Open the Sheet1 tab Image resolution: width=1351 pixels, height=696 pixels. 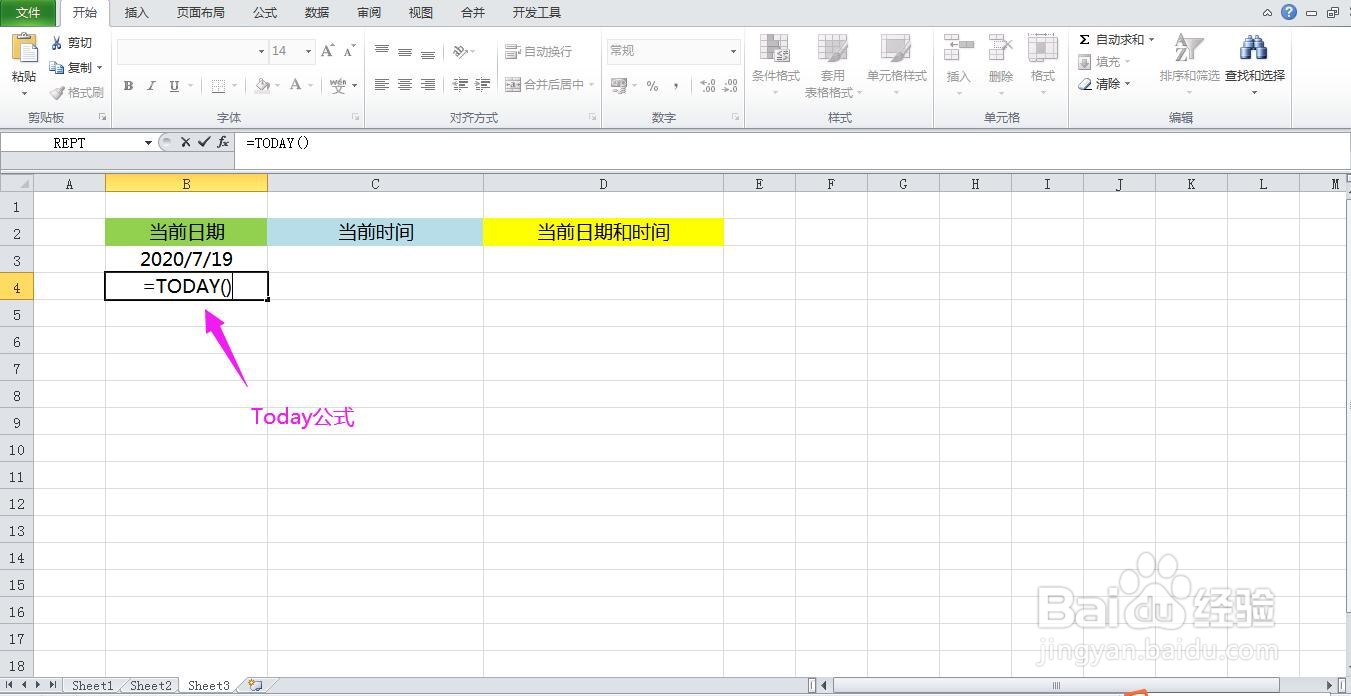[x=92, y=686]
